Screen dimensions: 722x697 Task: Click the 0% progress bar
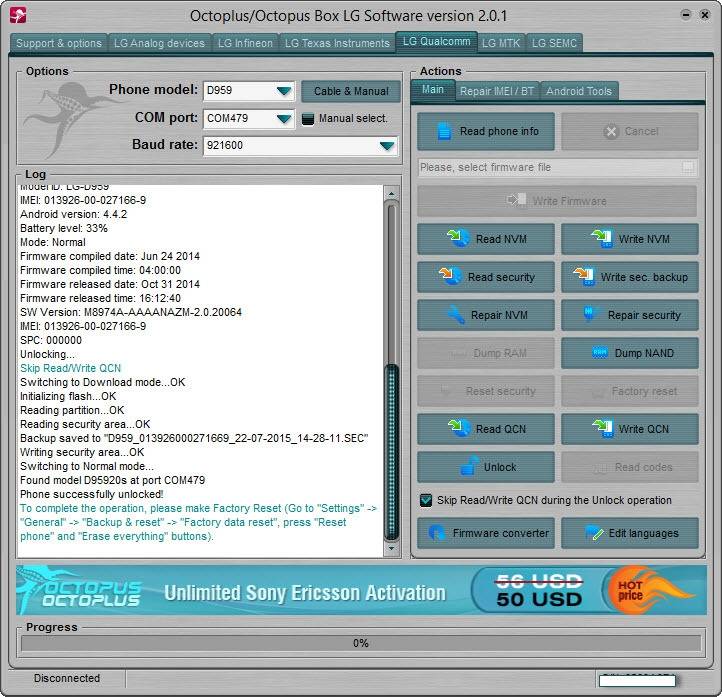tap(361, 643)
